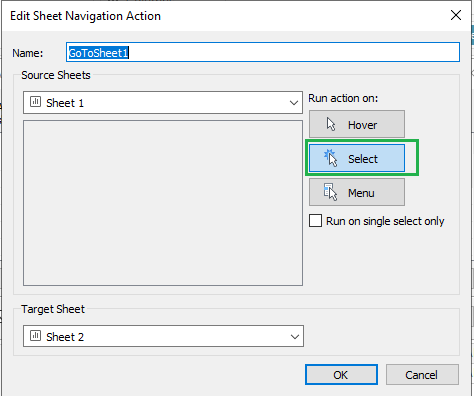The width and height of the screenshot is (474, 396).
Task: Click the Sheet 1 worksheet chart icon
Action: 35,102
